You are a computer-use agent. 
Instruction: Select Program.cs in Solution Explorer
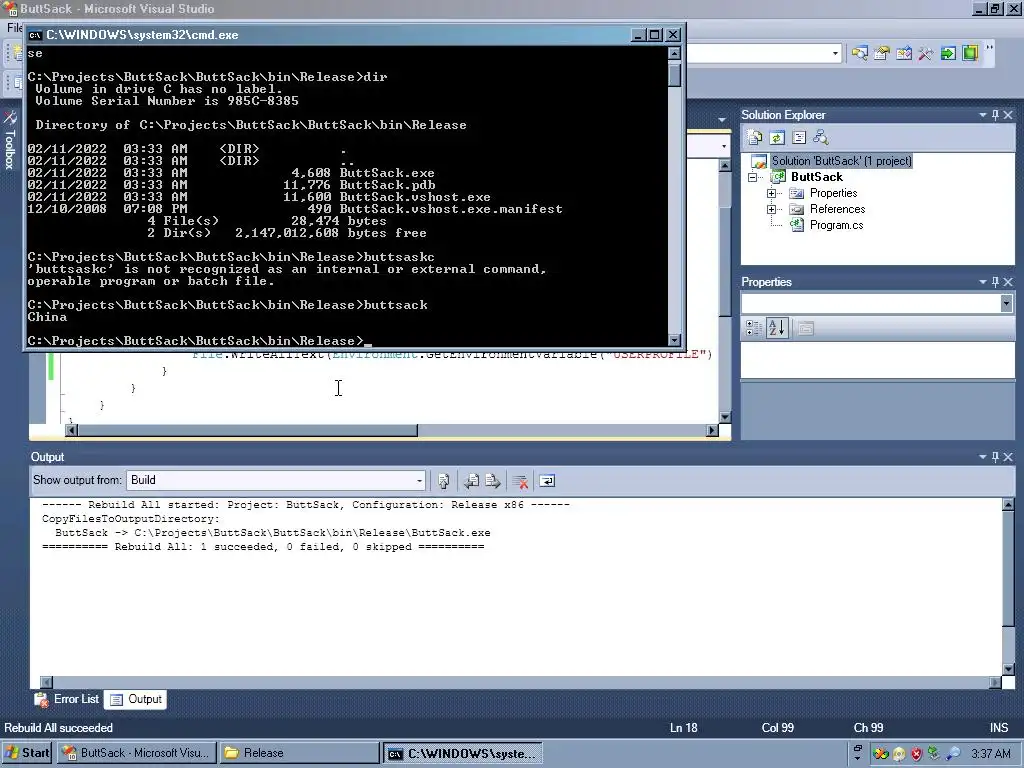(836, 225)
